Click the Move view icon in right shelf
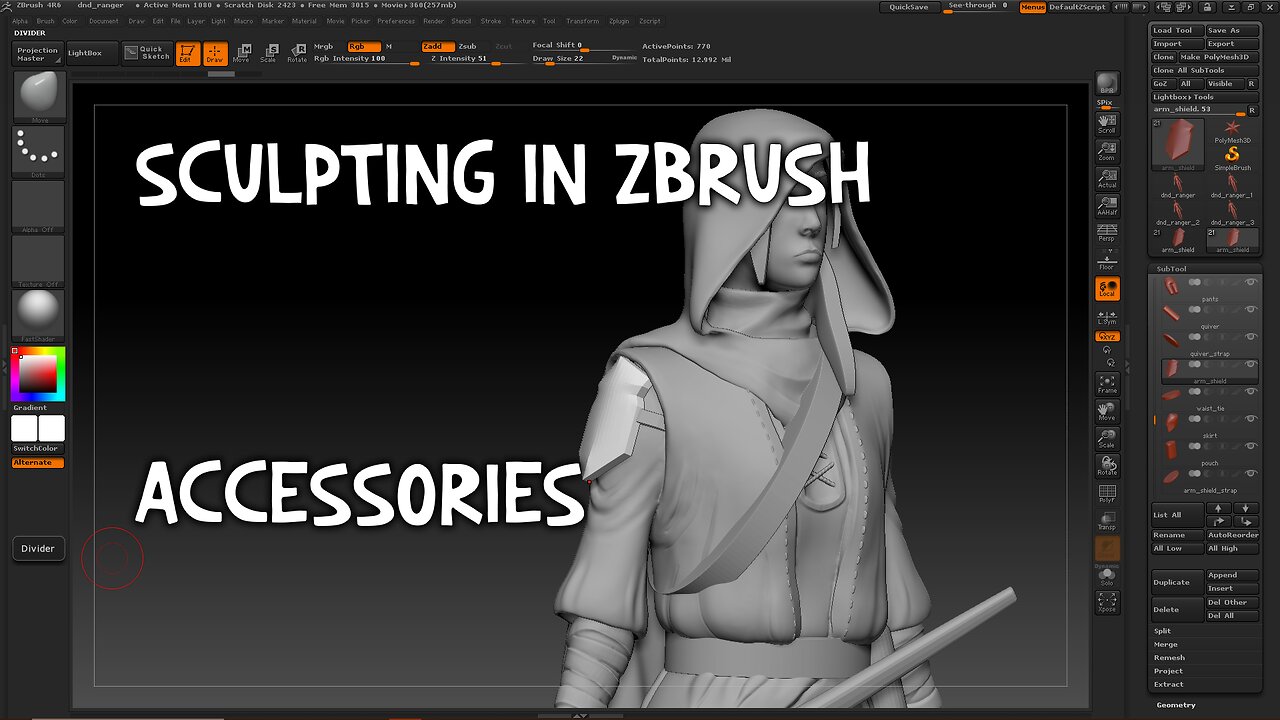The image size is (1280, 720). (1107, 411)
